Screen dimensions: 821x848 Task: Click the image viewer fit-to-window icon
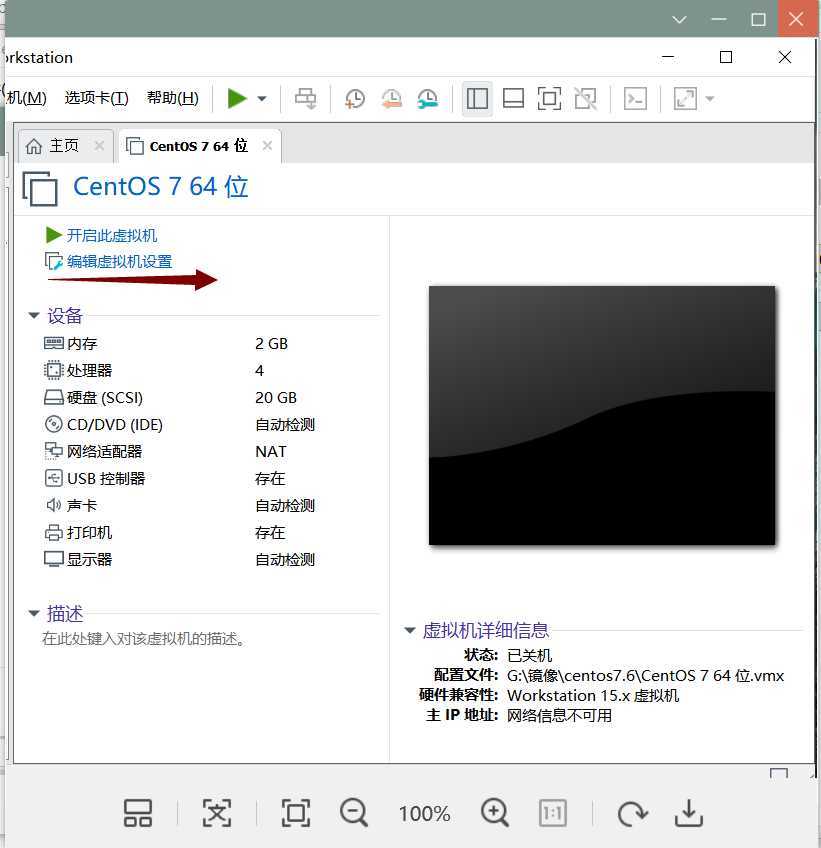pos(296,813)
